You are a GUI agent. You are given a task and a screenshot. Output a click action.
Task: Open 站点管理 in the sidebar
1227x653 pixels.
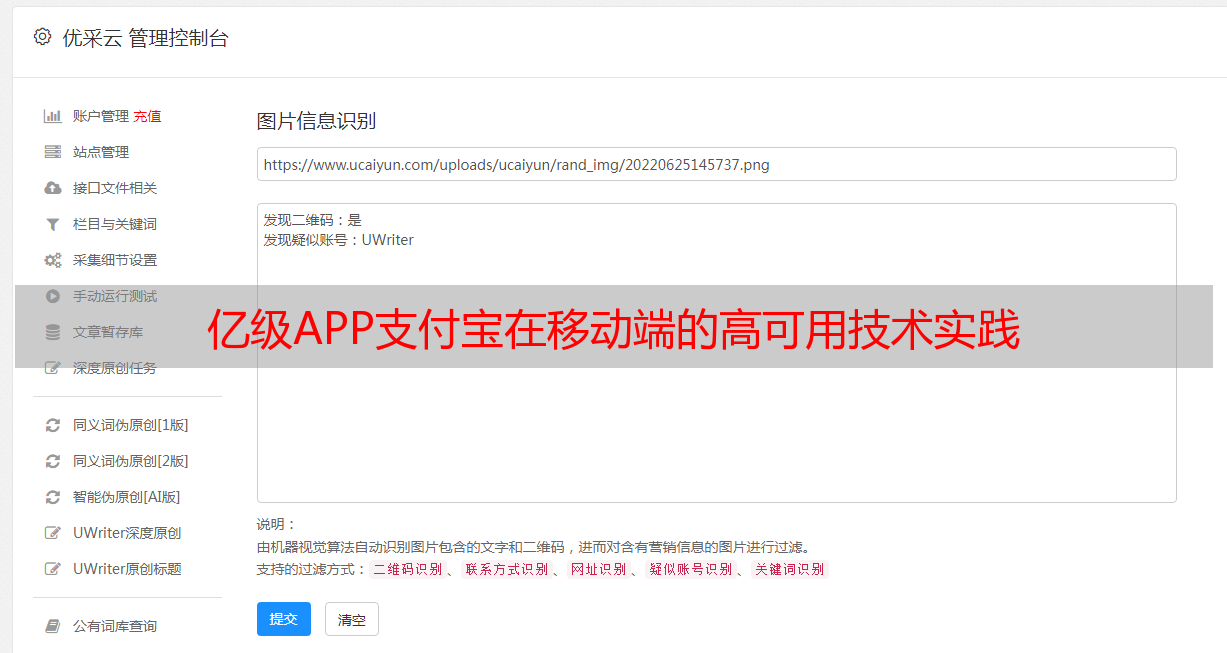point(101,152)
